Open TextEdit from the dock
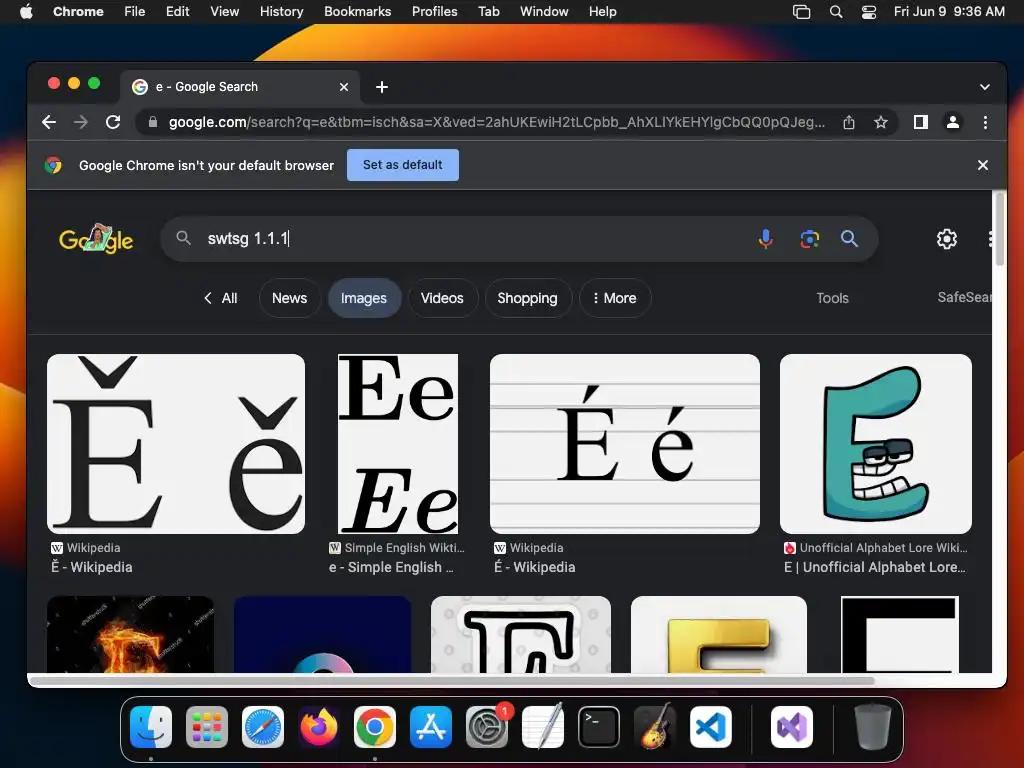Screen dimensions: 1024x768 point(543,727)
